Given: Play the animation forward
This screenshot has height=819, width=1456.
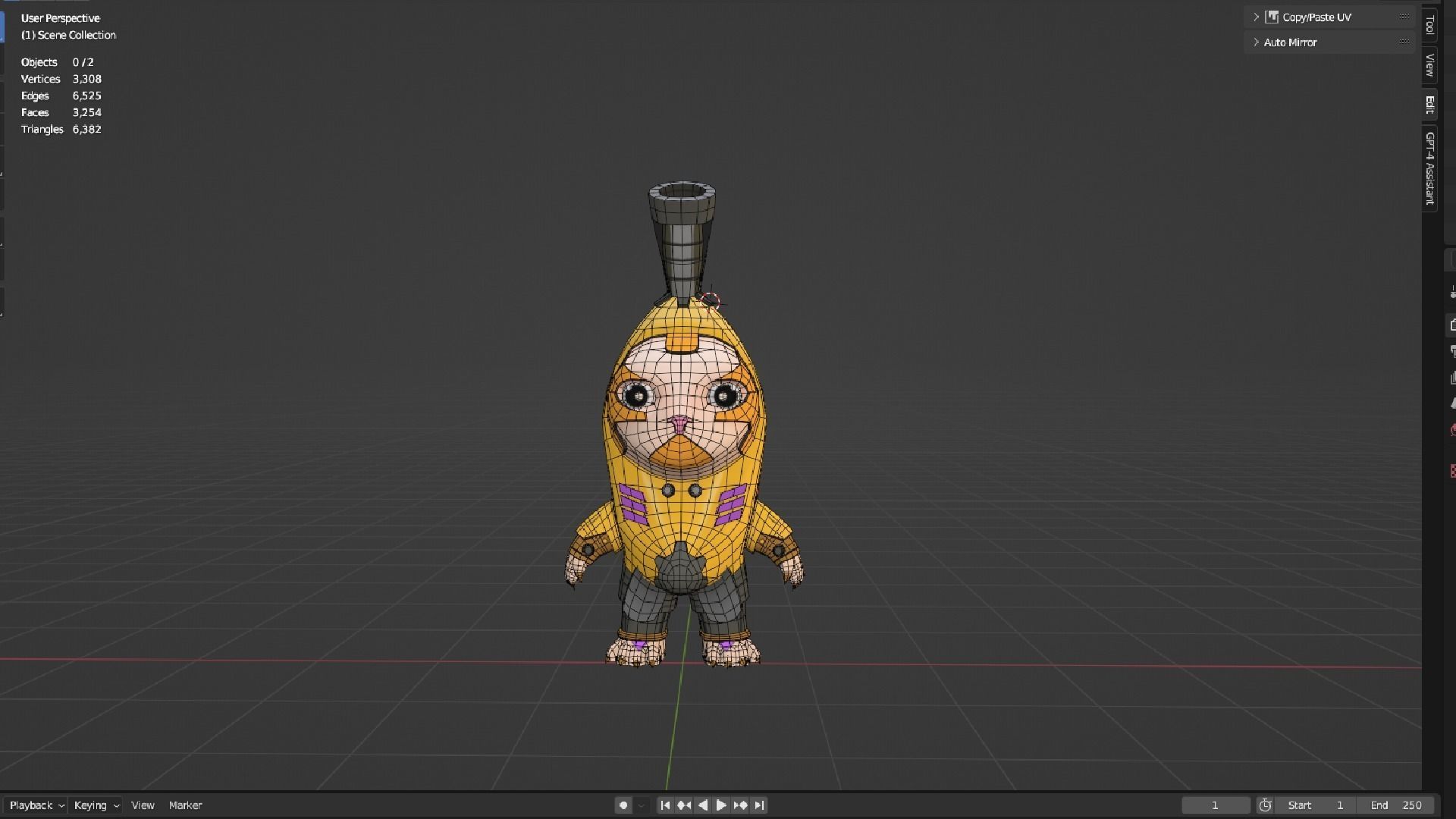Looking at the screenshot, I should (x=721, y=805).
